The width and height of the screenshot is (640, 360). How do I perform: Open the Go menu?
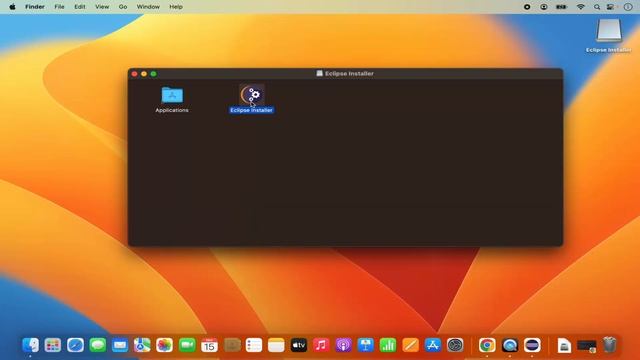[123, 7]
